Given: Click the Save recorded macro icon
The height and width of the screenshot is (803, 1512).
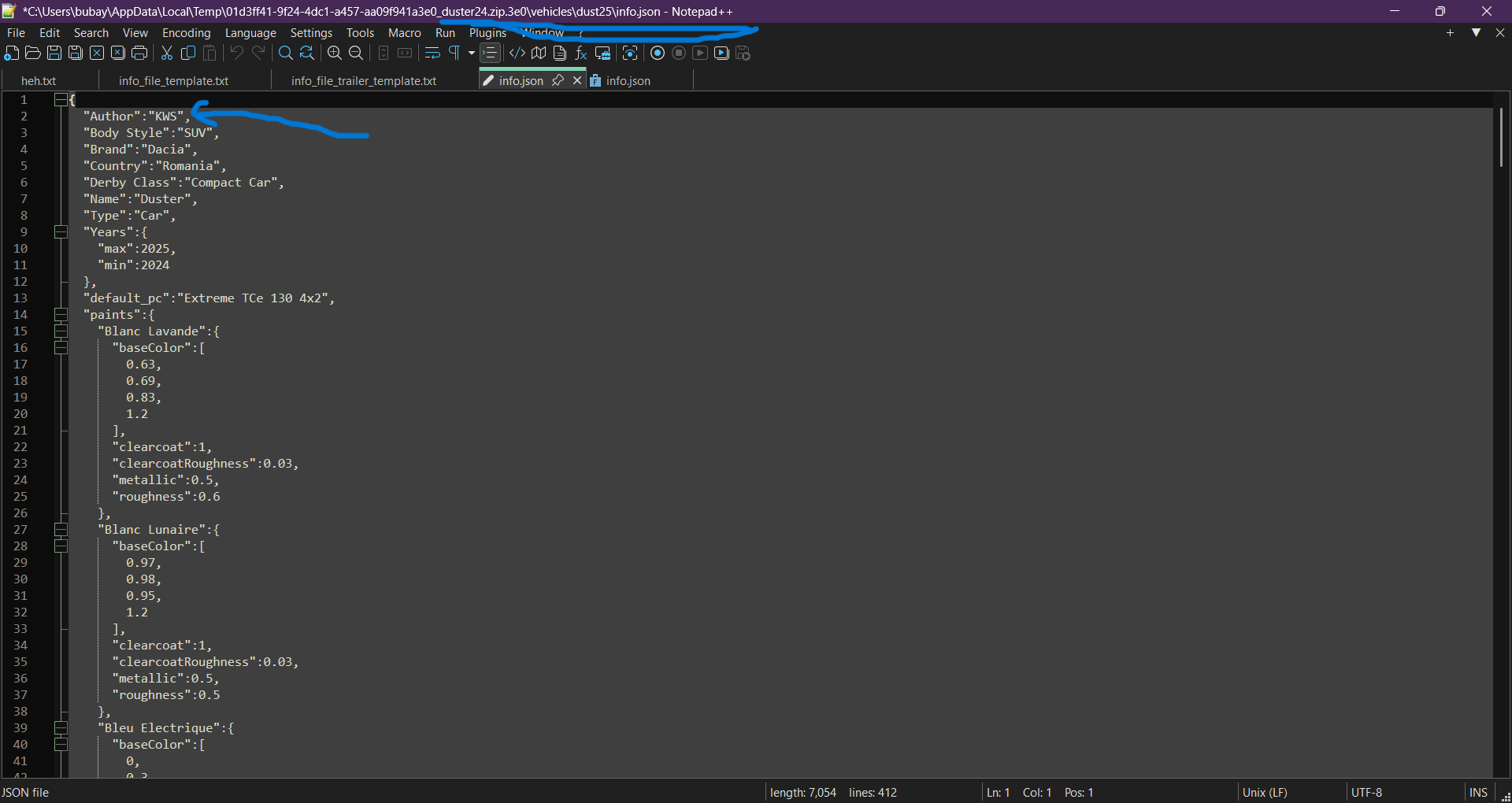Looking at the screenshot, I should coord(743,54).
